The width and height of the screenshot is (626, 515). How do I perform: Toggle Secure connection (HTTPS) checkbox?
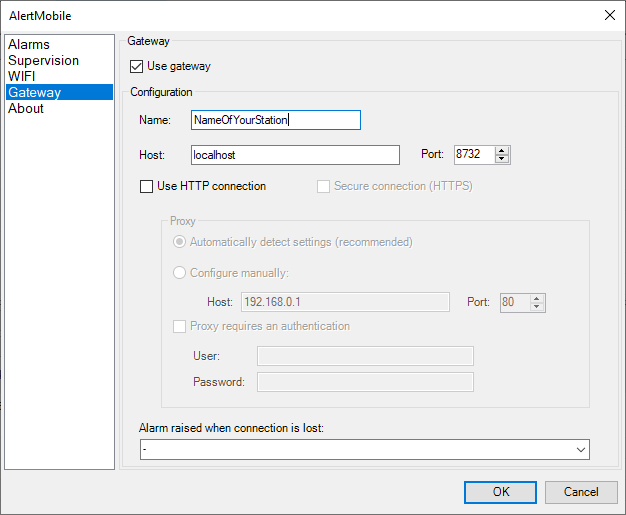324,186
